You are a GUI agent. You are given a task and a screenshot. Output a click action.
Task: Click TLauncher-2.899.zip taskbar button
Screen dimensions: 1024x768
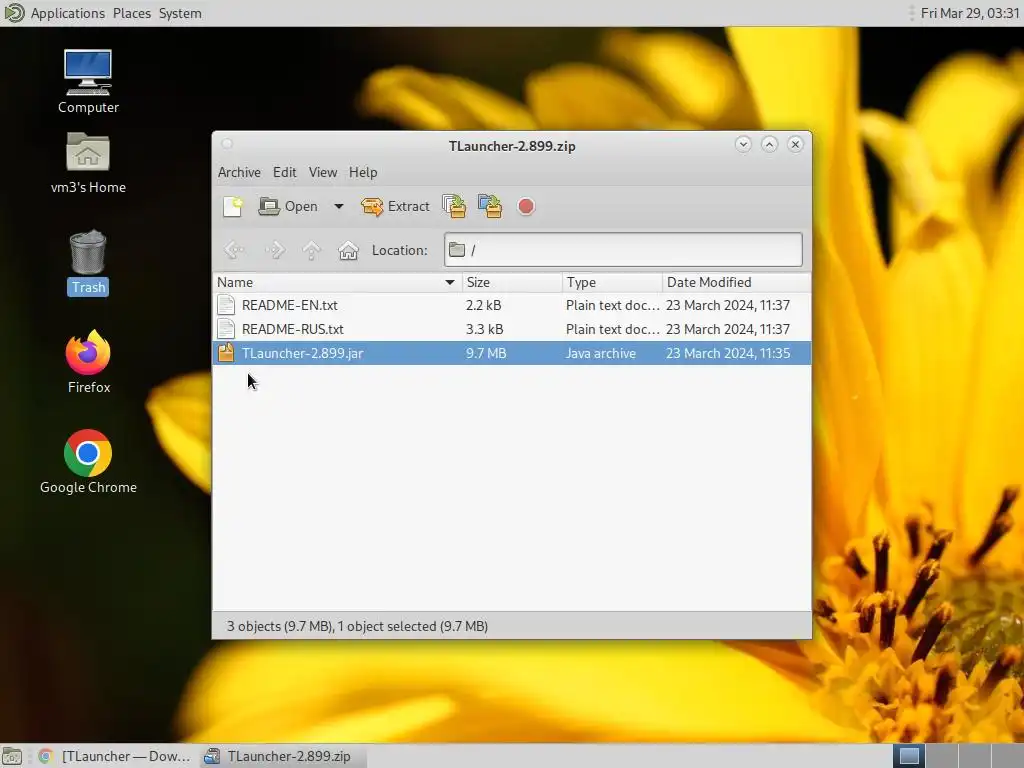(x=281, y=756)
